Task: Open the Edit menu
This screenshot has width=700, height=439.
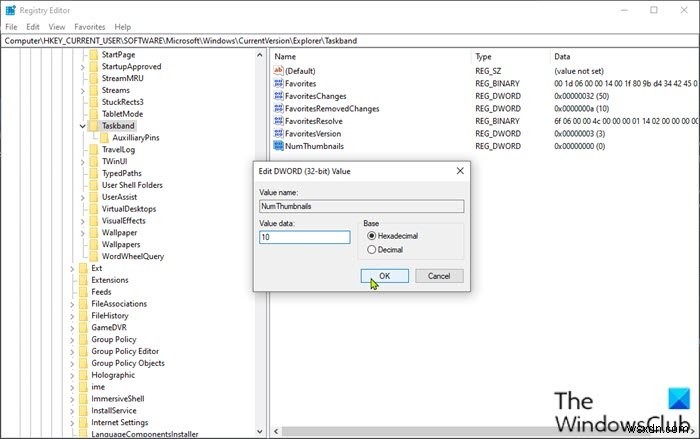Action: 33,27
